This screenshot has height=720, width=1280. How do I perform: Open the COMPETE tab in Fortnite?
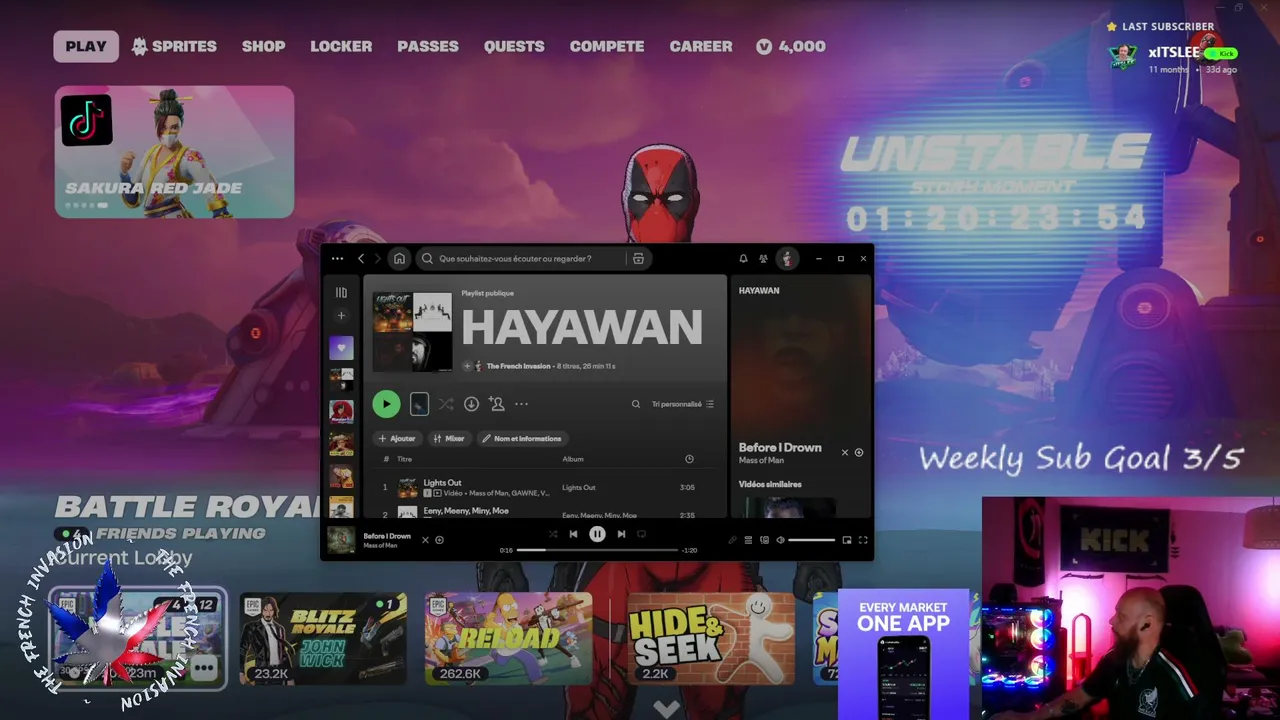pyautogui.click(x=607, y=46)
